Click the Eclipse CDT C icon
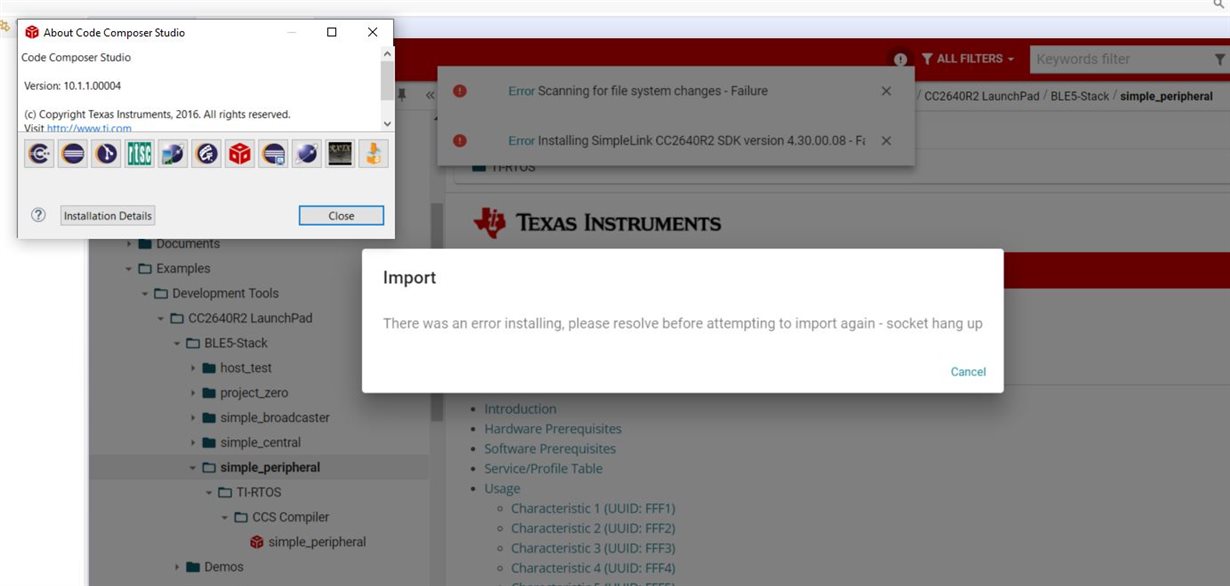The height and width of the screenshot is (586, 1230). point(39,154)
